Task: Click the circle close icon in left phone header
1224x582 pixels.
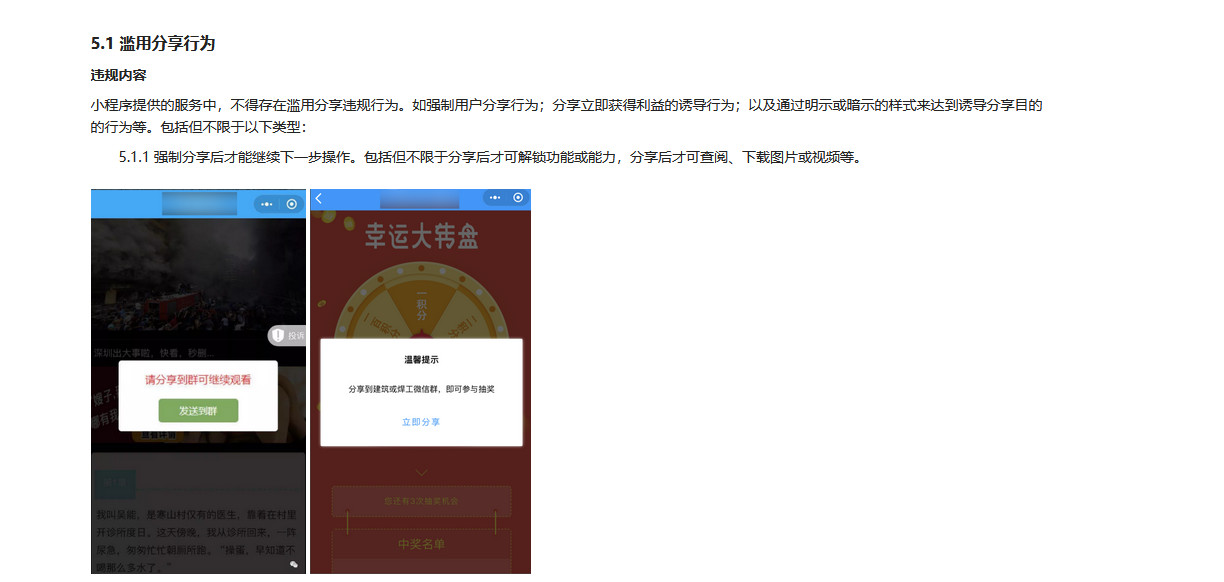Action: (291, 203)
